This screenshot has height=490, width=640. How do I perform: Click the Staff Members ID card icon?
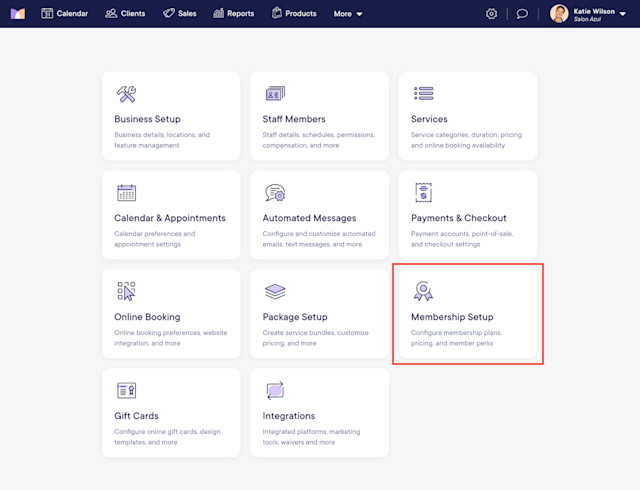[275, 94]
